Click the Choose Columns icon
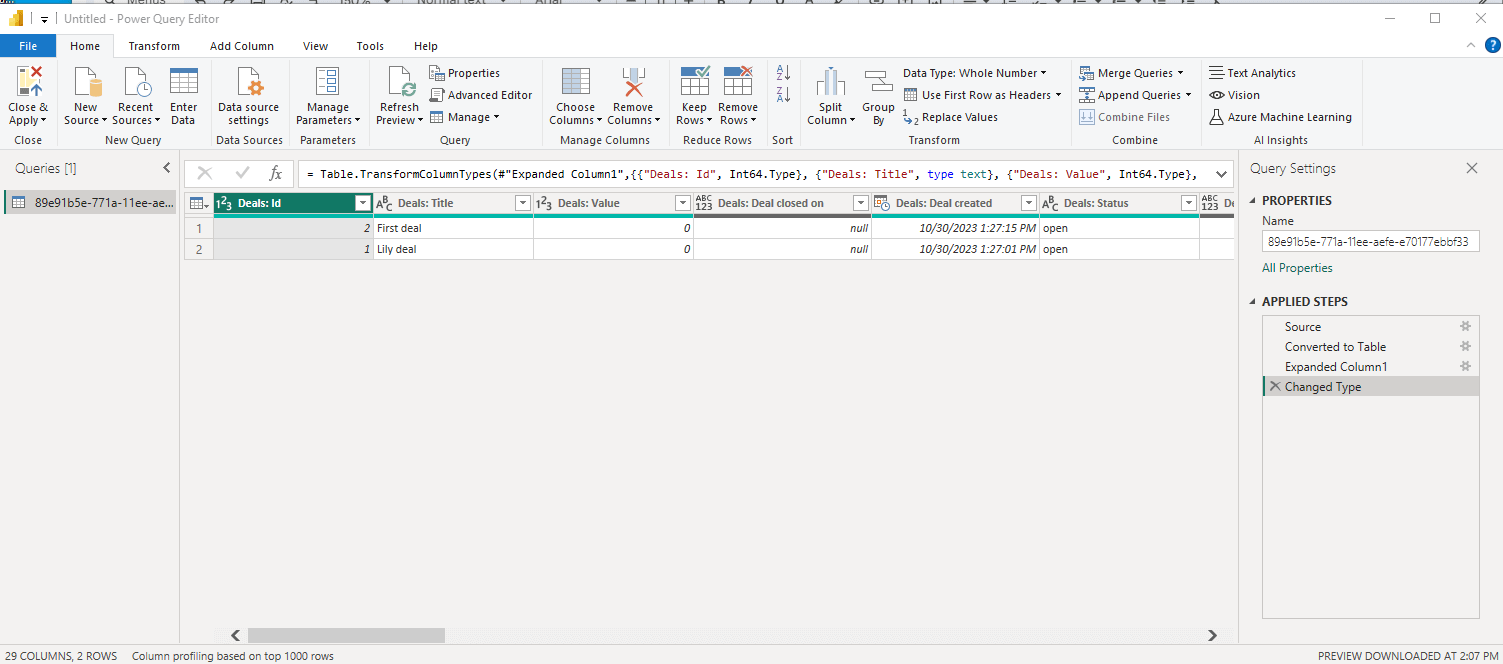Image resolution: width=1503 pixels, height=664 pixels. [x=575, y=82]
